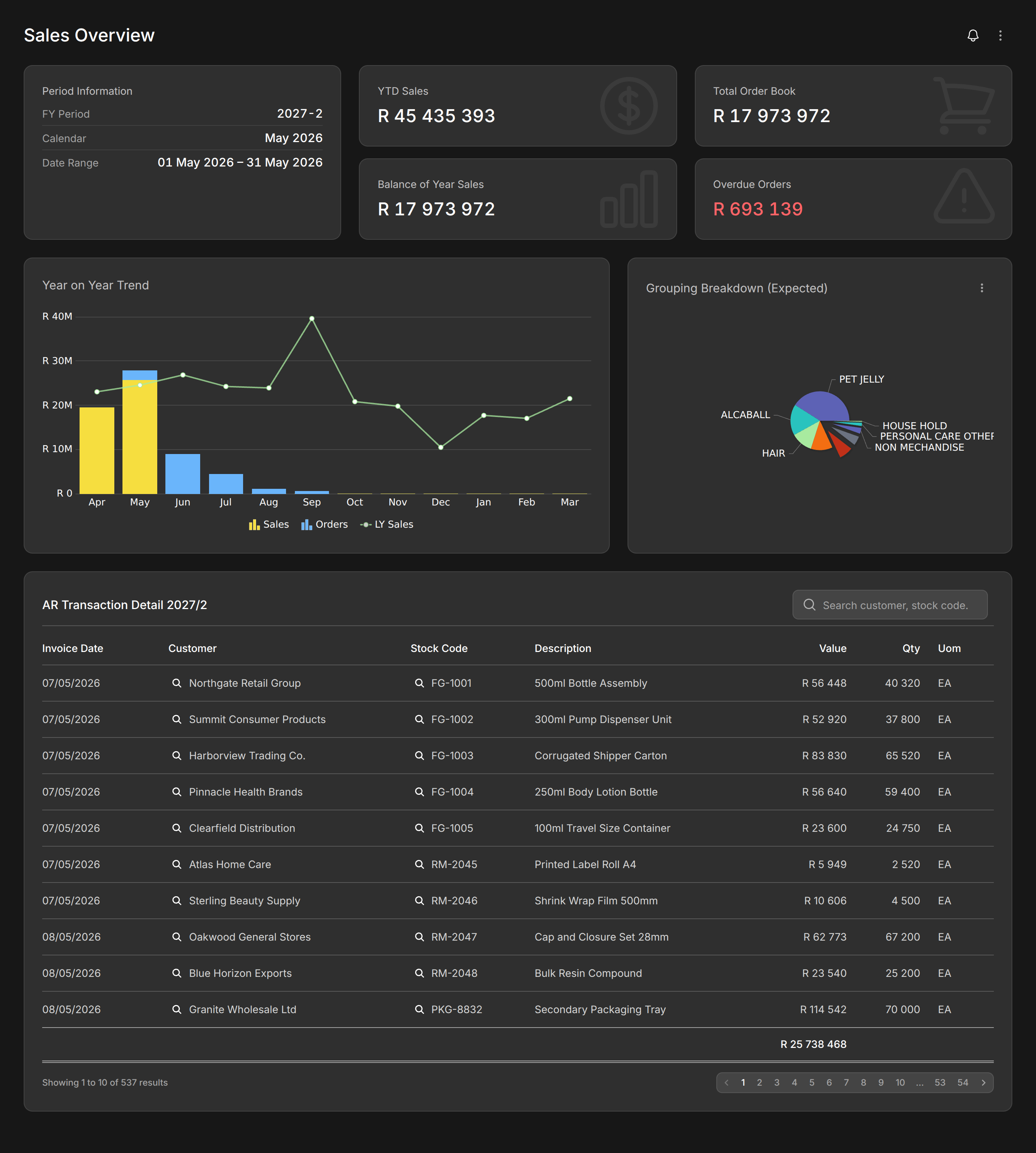The height and width of the screenshot is (1153, 1036).
Task: Click the table total R 25 738 468
Action: [813, 1044]
